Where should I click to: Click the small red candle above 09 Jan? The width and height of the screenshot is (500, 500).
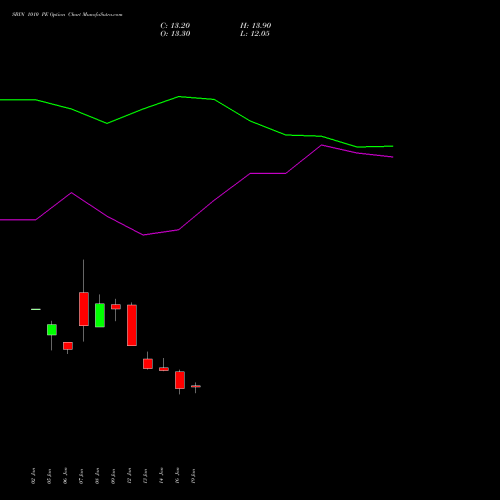116,307
